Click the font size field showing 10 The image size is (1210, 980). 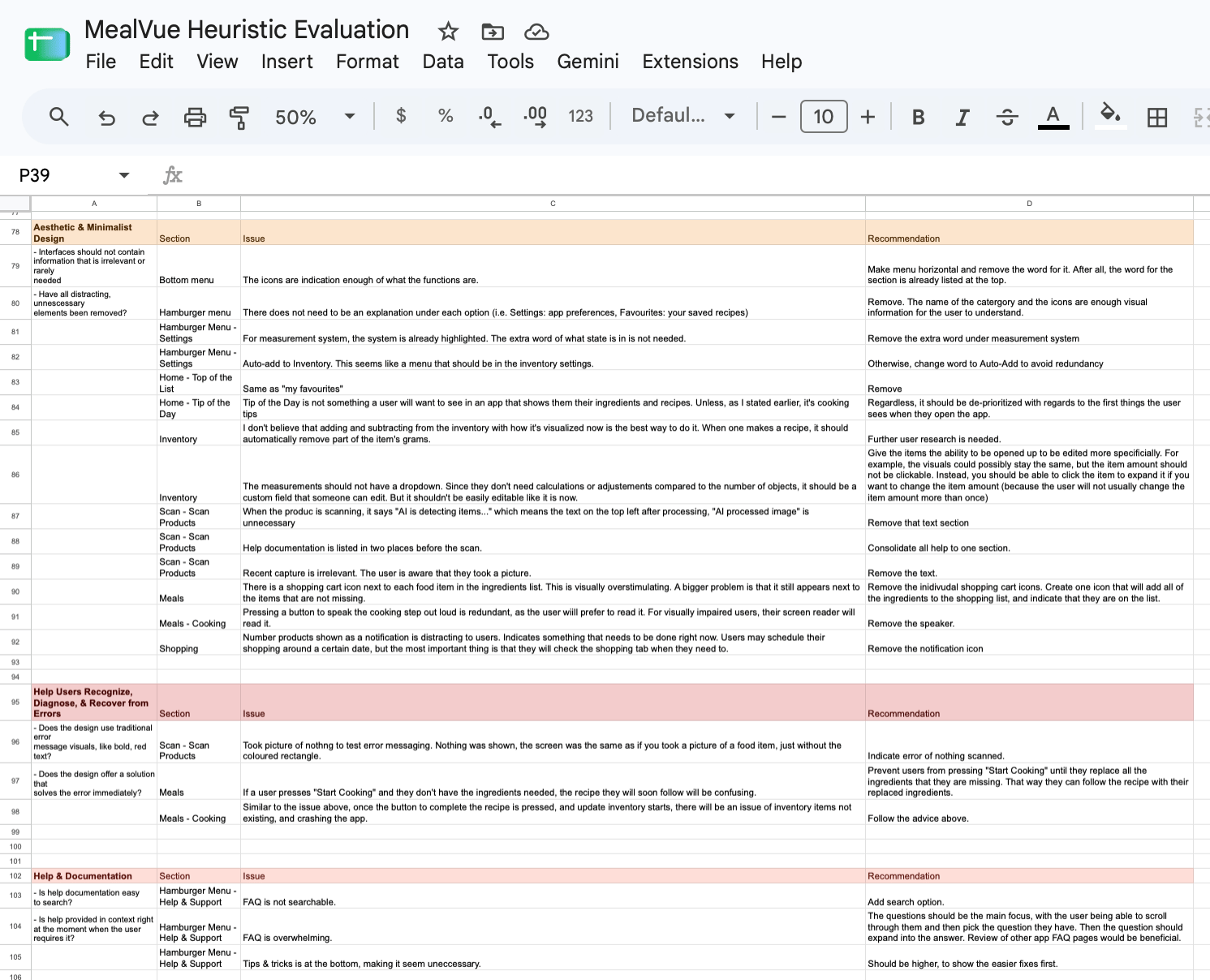pyautogui.click(x=824, y=117)
